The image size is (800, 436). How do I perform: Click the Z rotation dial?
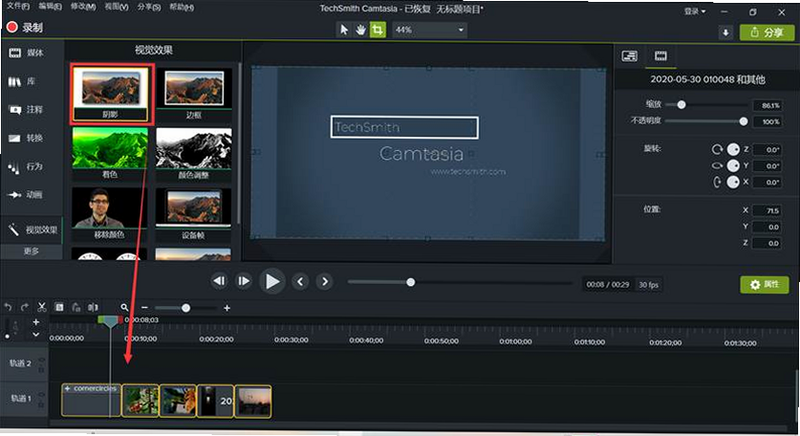[x=733, y=149]
